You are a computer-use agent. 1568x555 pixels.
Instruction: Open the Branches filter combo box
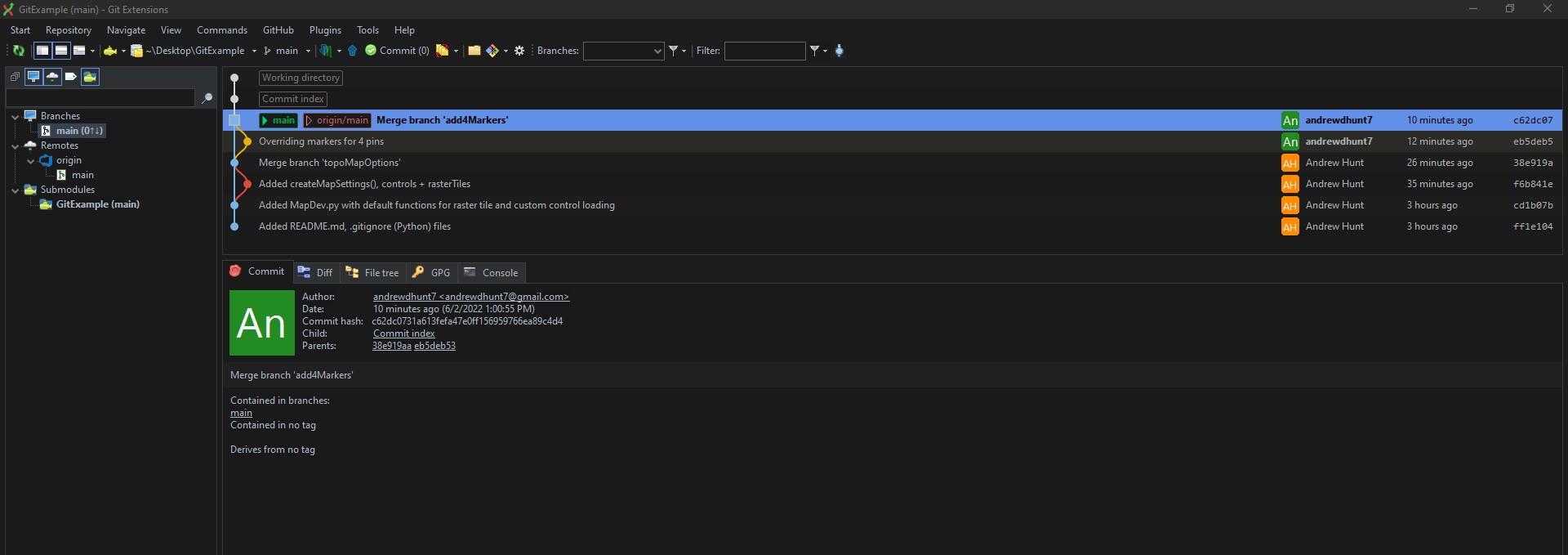623,51
